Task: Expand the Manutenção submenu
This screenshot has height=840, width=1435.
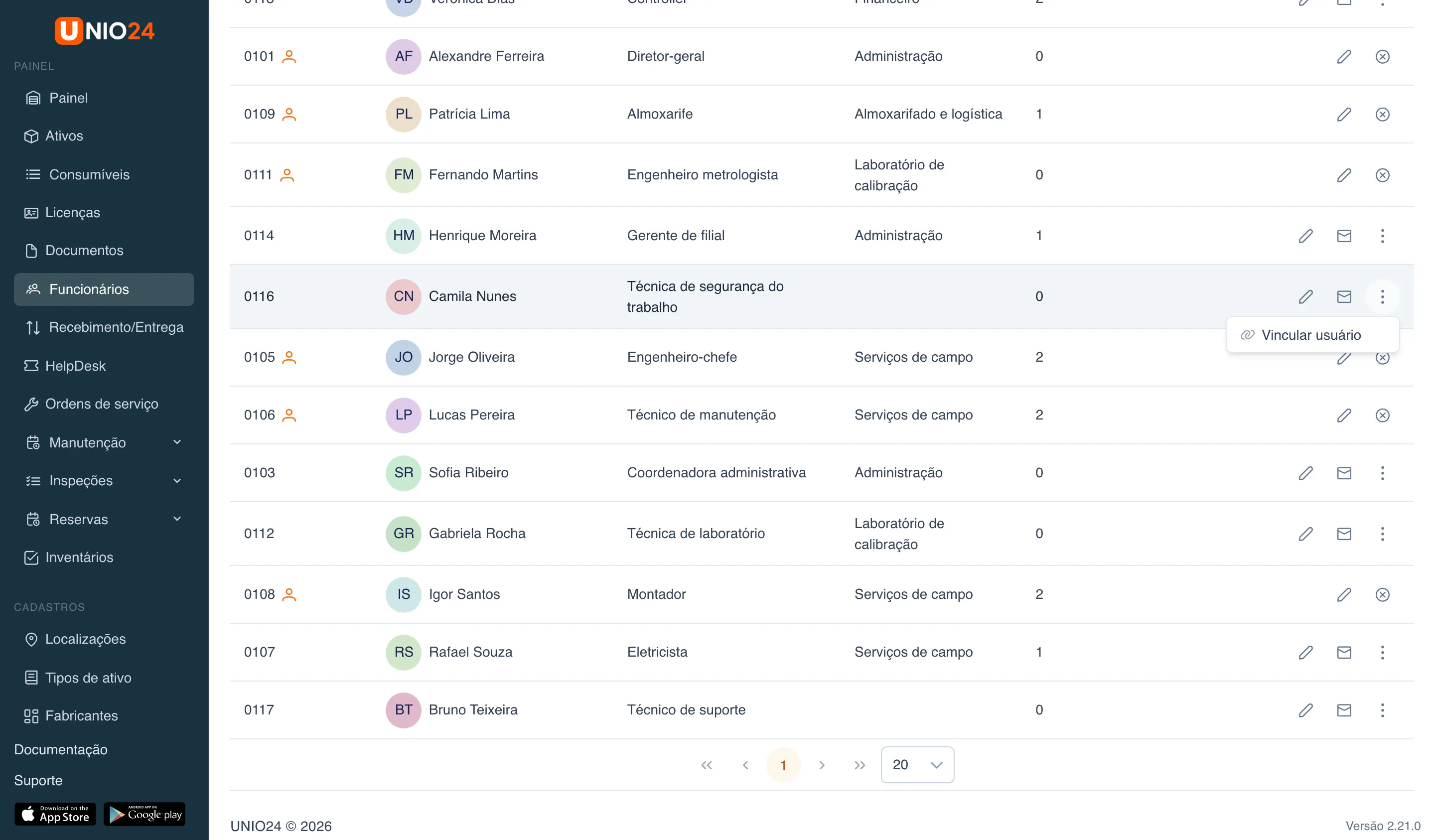Action: click(104, 442)
